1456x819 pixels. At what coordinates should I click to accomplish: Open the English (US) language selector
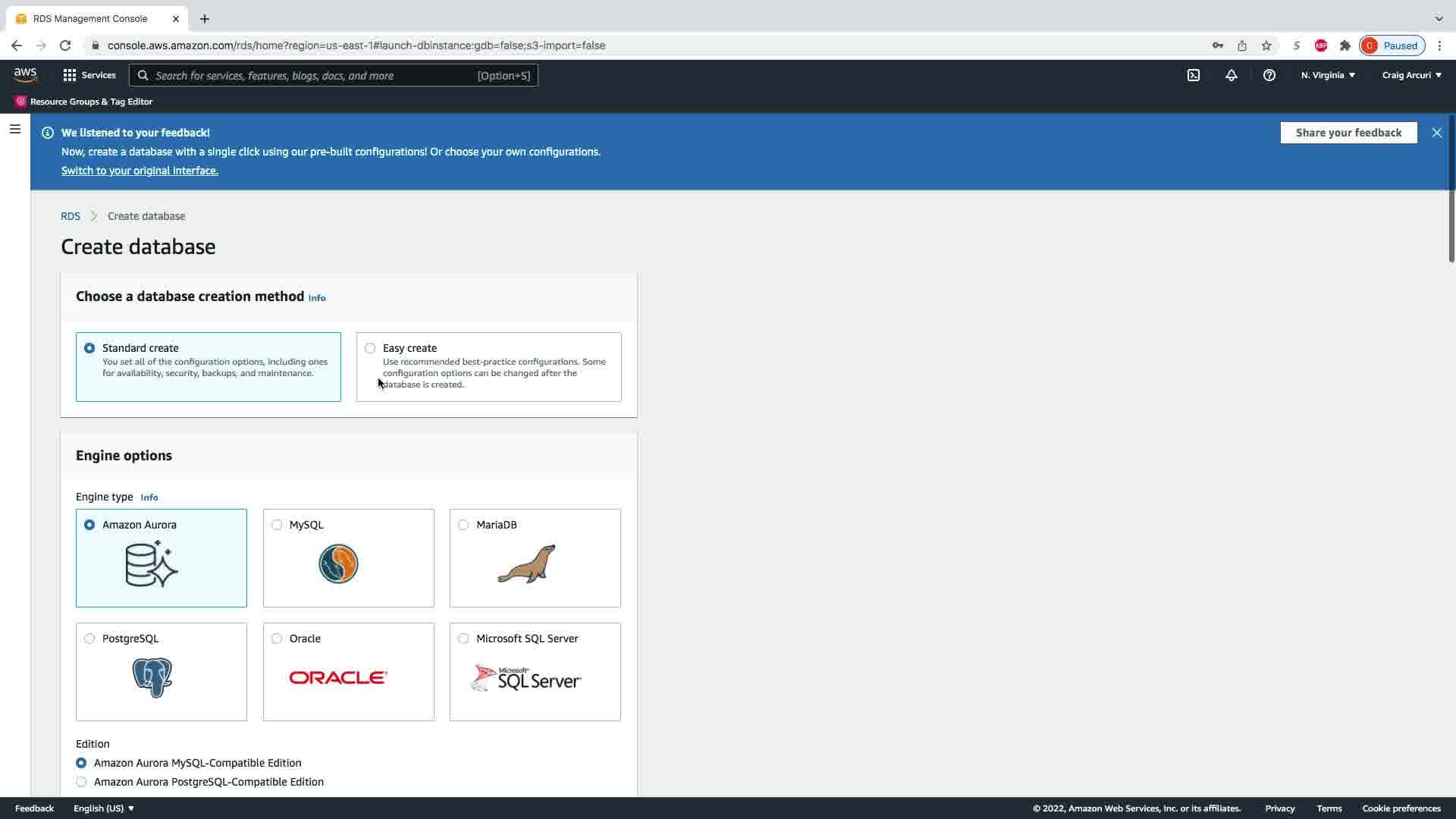pyautogui.click(x=104, y=808)
